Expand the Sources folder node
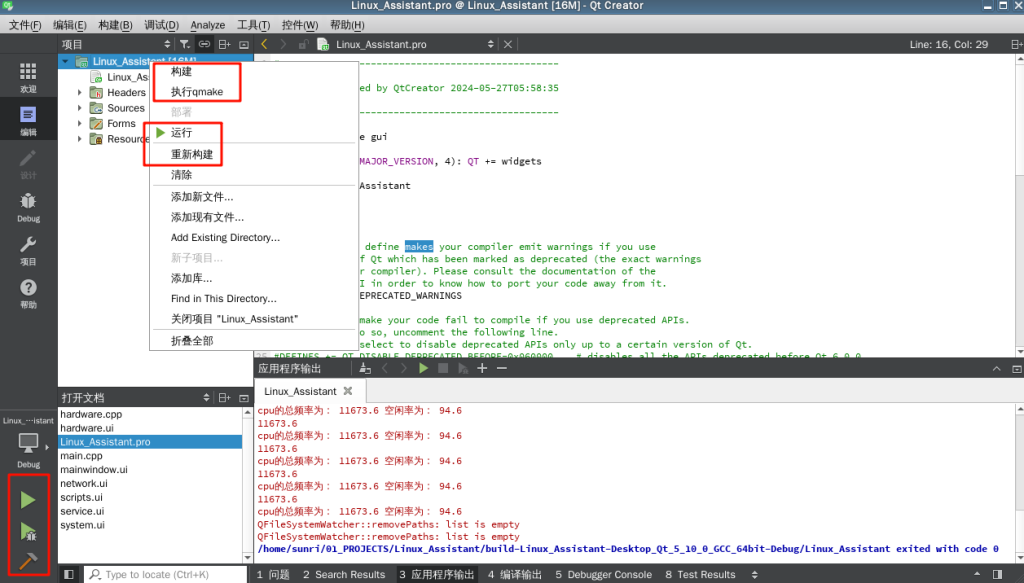Image resolution: width=1024 pixels, height=583 pixels. 80,108
